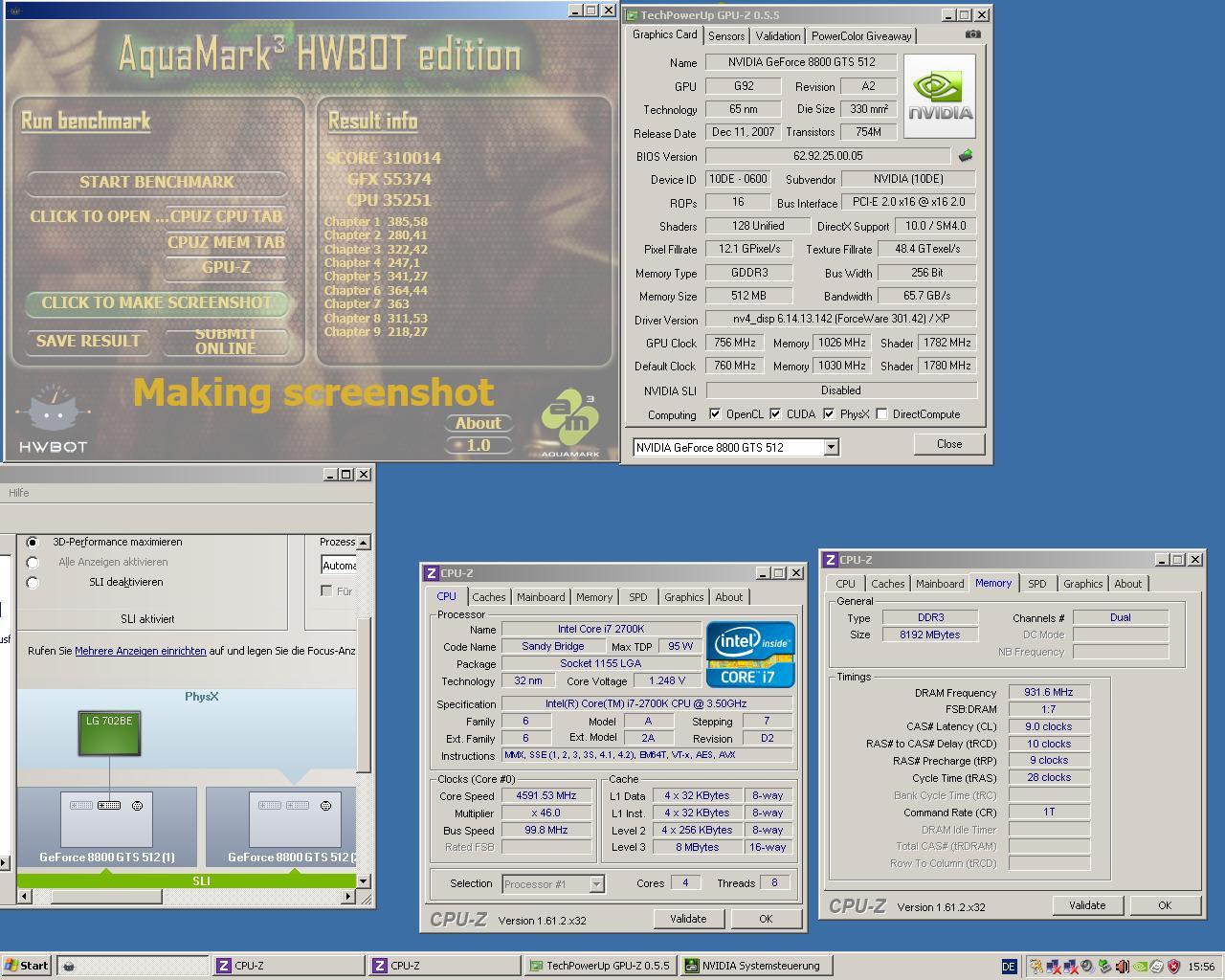Click Validate in CPU-Z Memory window

point(1087,905)
